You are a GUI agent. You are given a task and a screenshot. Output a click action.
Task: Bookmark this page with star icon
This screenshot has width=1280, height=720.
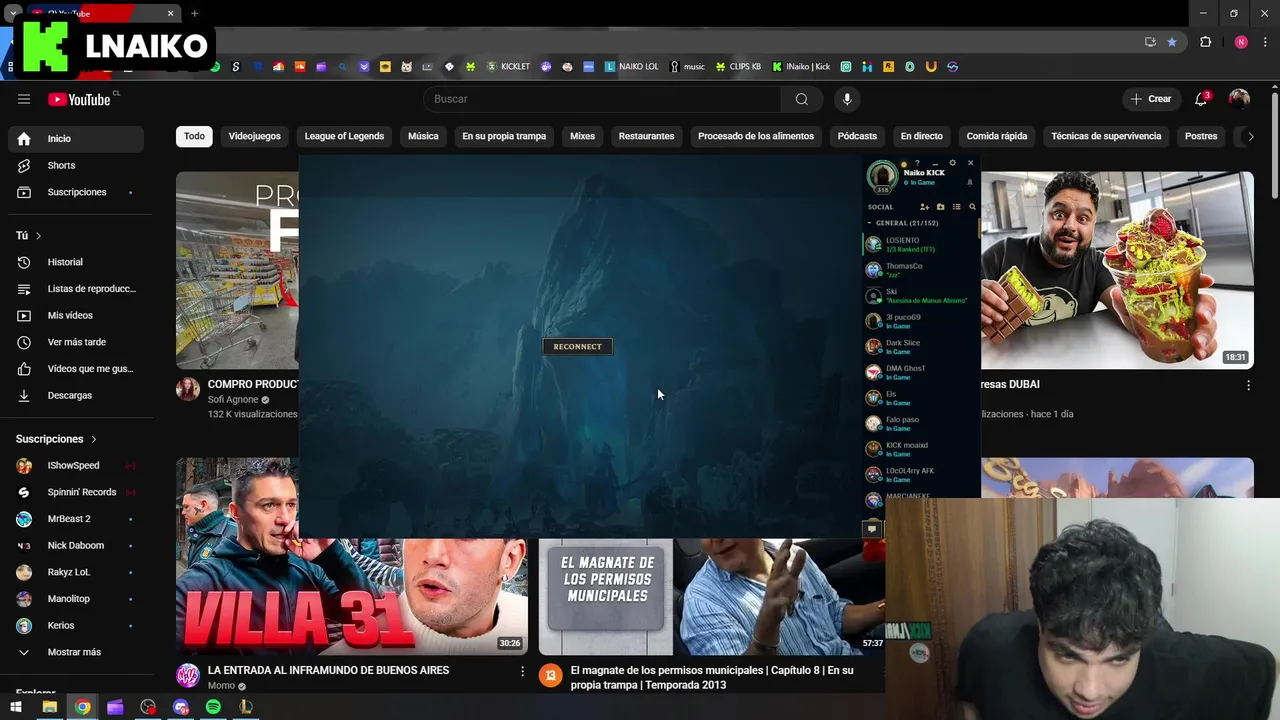point(1172,42)
